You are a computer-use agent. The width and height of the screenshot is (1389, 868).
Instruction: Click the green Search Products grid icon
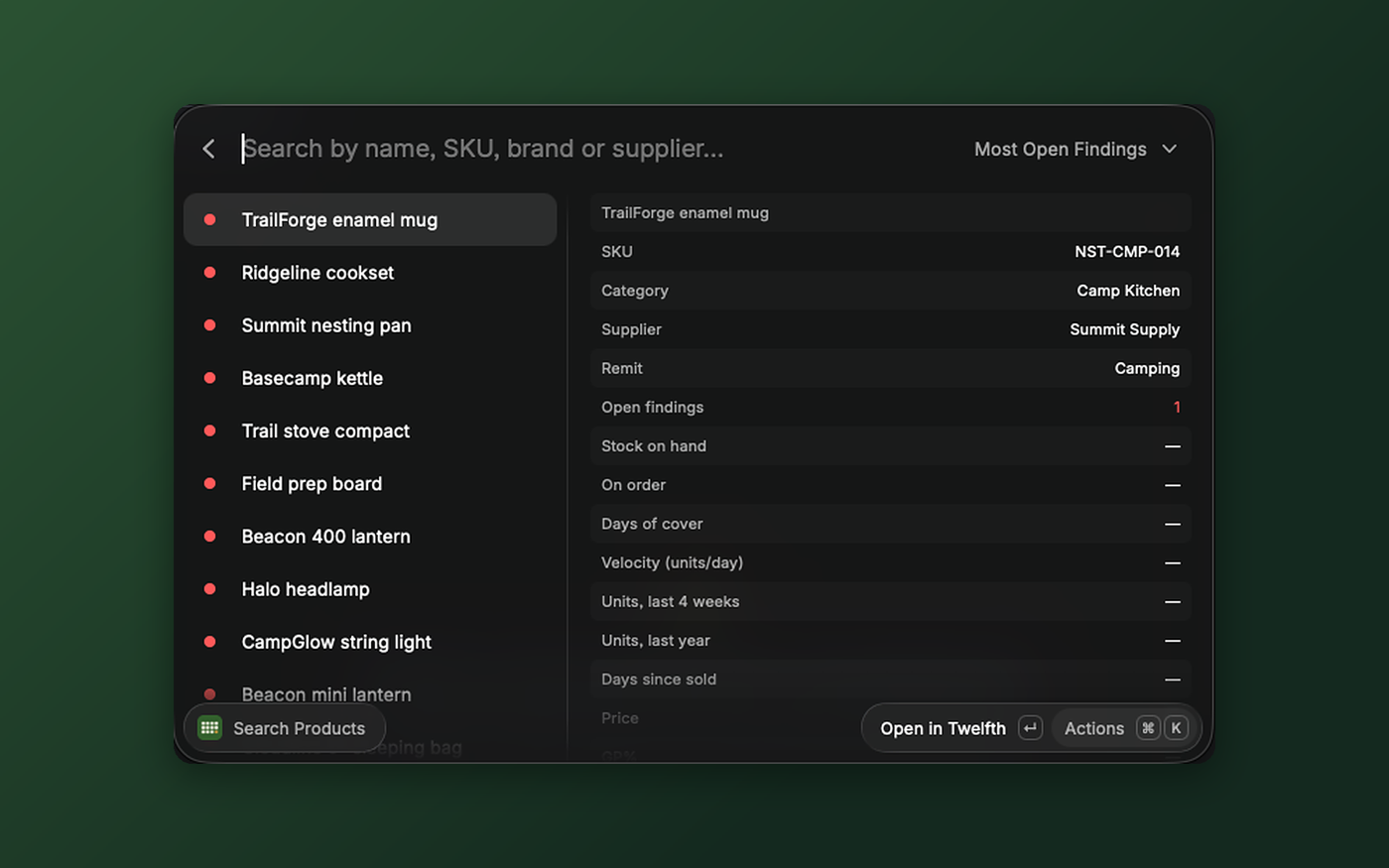[209, 727]
